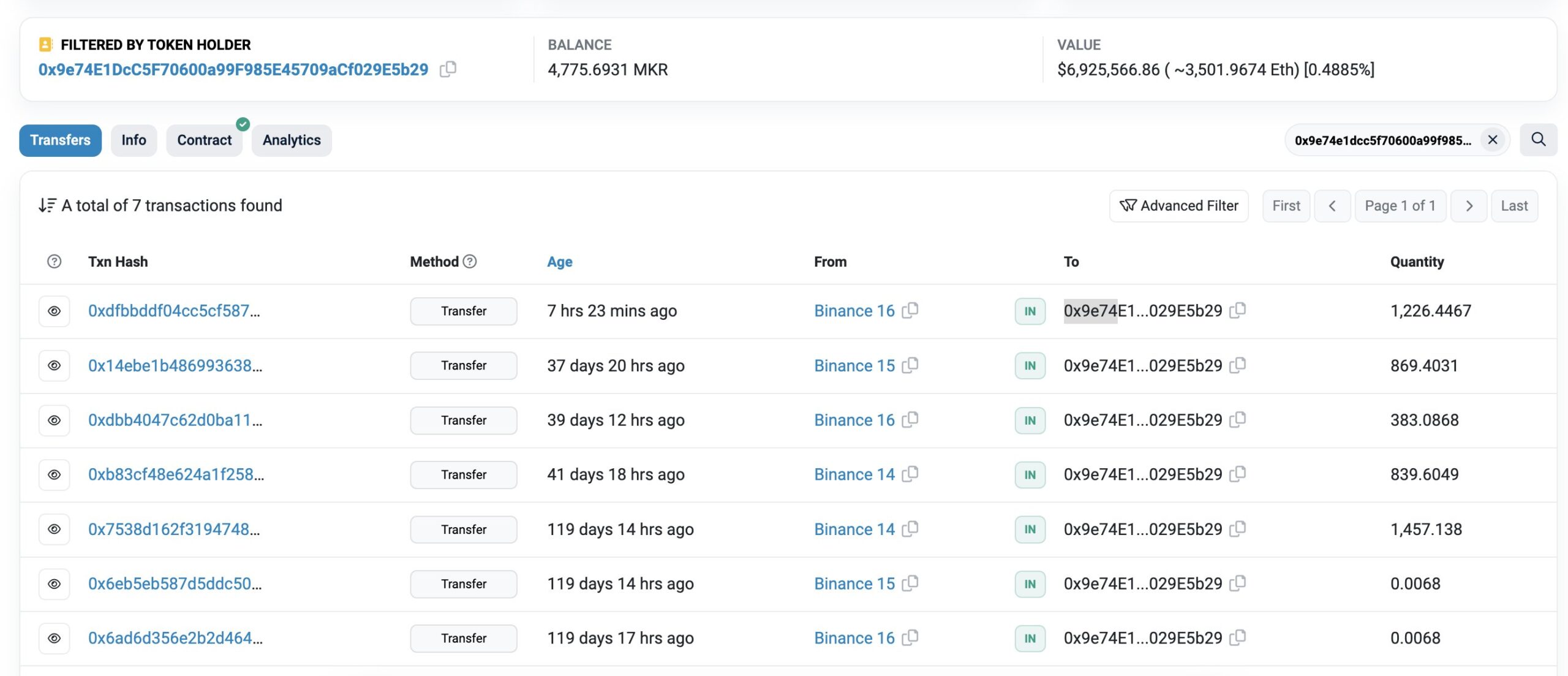The image size is (1568, 676).
Task: Click the help icon in table header
Action: 54,262
